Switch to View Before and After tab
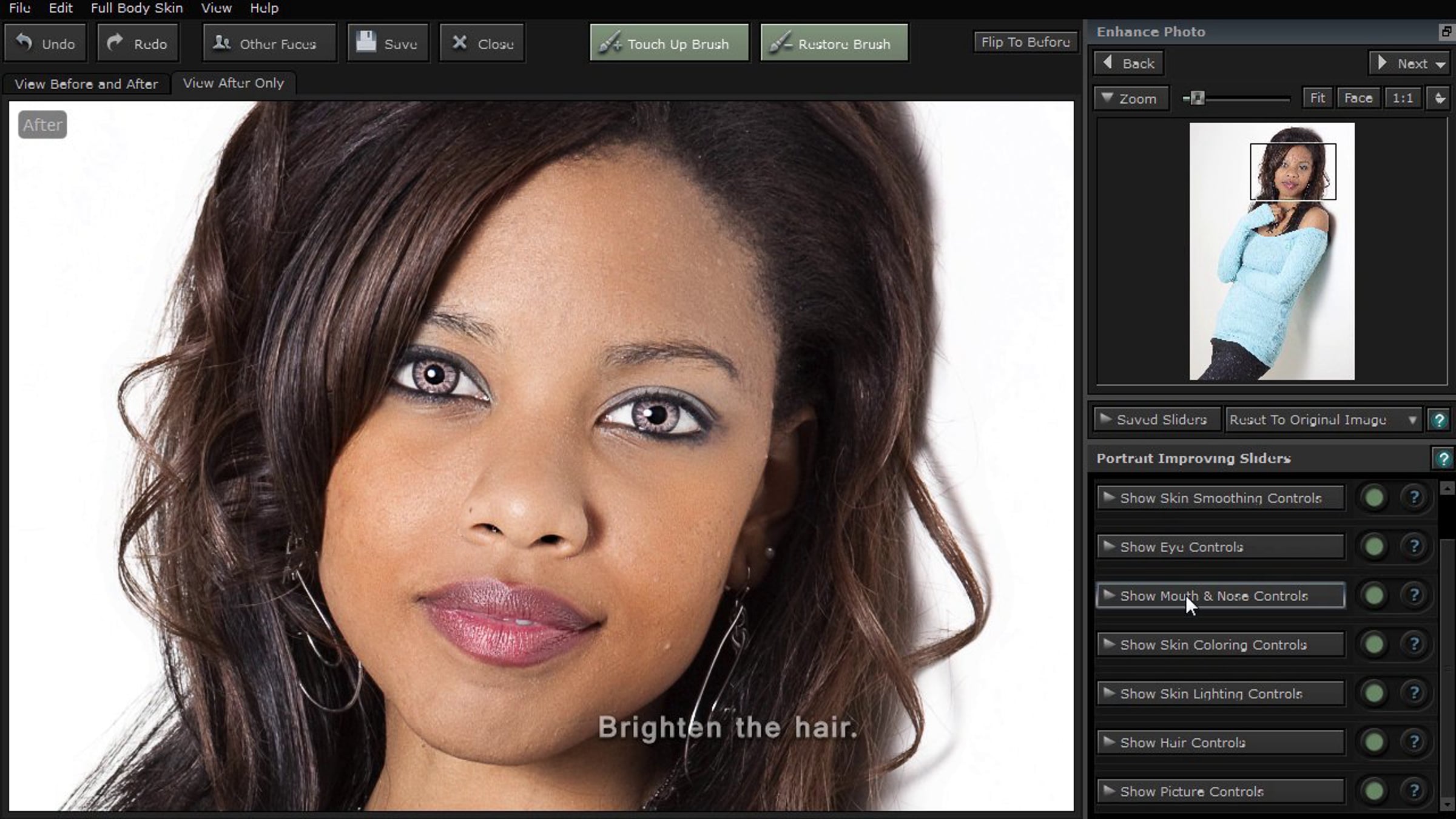Viewport: 1456px width, 819px height. (86, 84)
